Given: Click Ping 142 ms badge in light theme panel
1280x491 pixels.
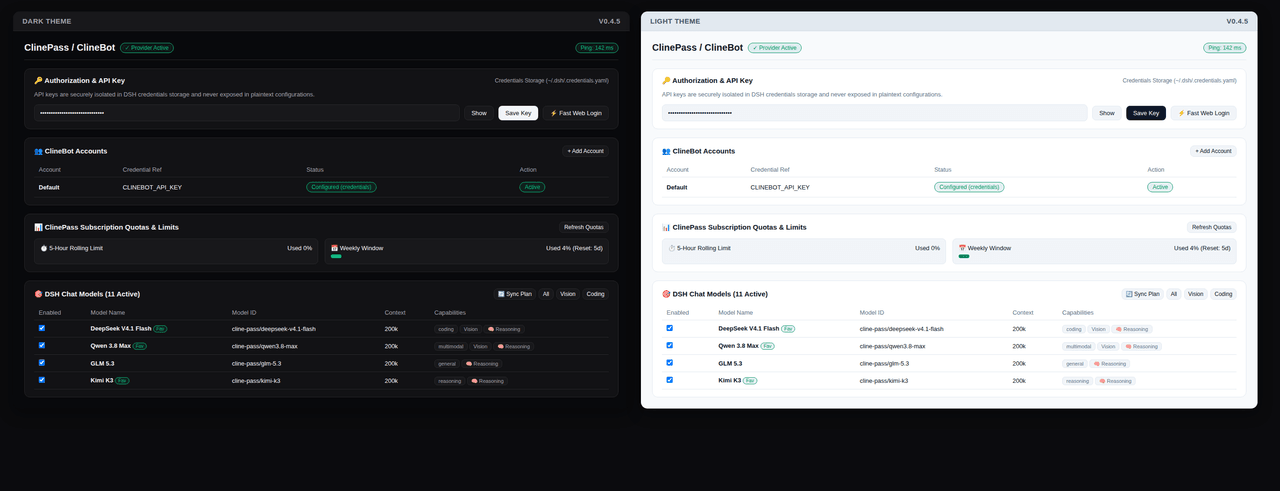Looking at the screenshot, I should click(x=1225, y=47).
